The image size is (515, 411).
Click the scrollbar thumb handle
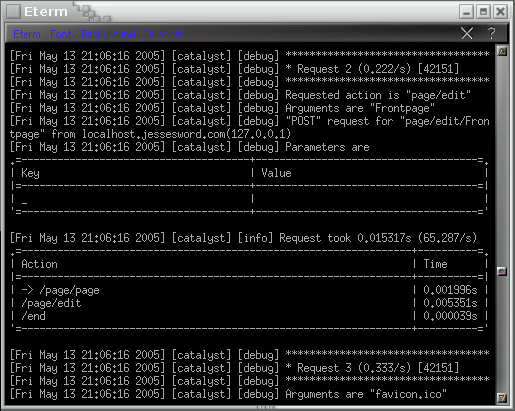pyautogui.click(x=502, y=271)
